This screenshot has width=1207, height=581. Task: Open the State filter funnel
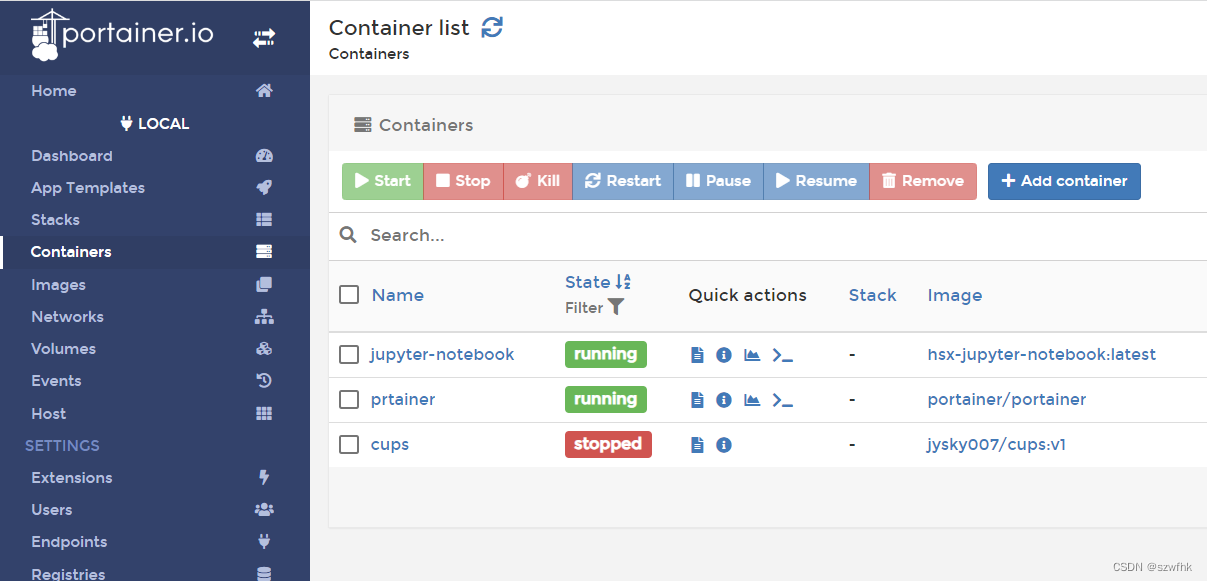point(616,308)
